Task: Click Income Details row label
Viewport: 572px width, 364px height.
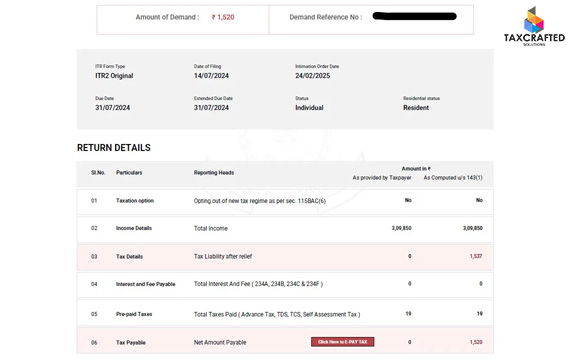Action: coord(134,228)
